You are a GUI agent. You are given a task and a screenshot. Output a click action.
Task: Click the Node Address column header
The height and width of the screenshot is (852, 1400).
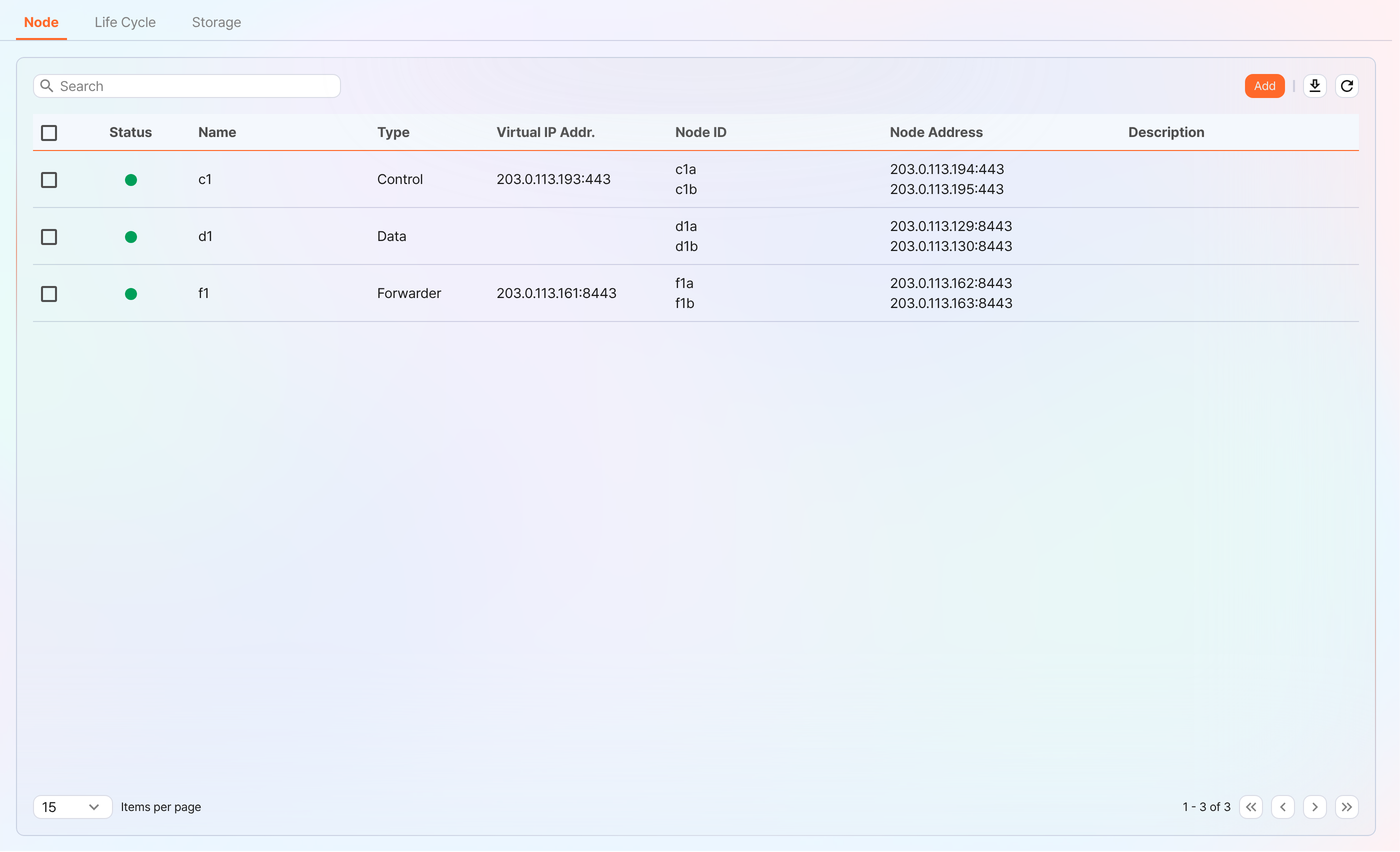tap(936, 132)
